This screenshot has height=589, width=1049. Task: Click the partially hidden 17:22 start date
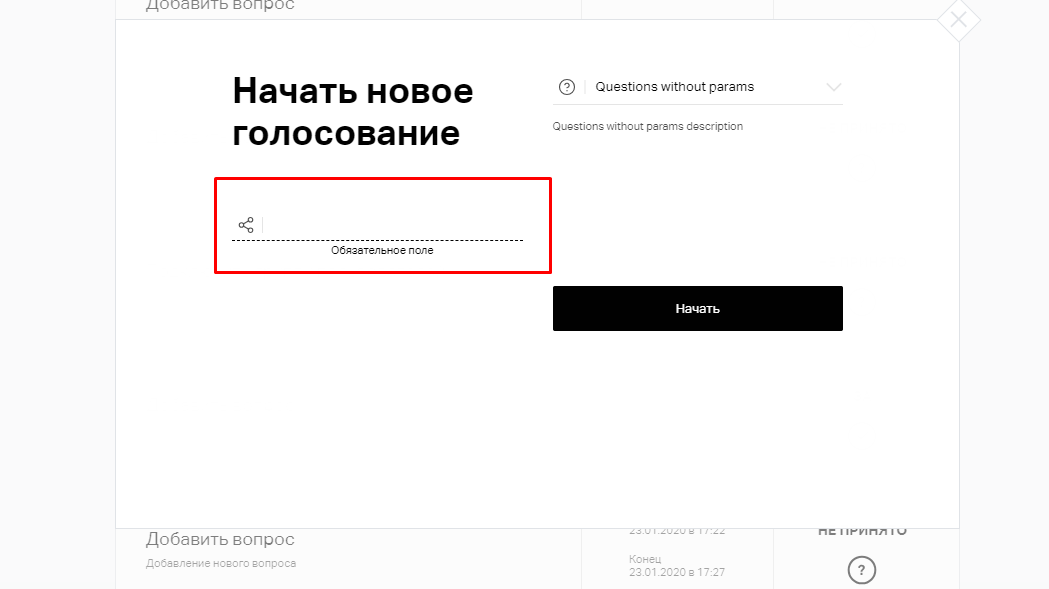pyautogui.click(x=677, y=532)
